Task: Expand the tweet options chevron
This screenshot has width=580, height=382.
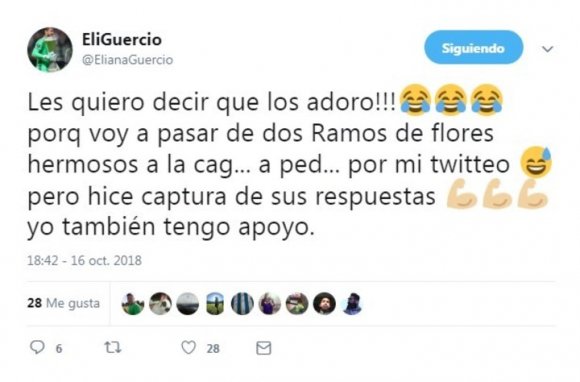Action: point(547,49)
